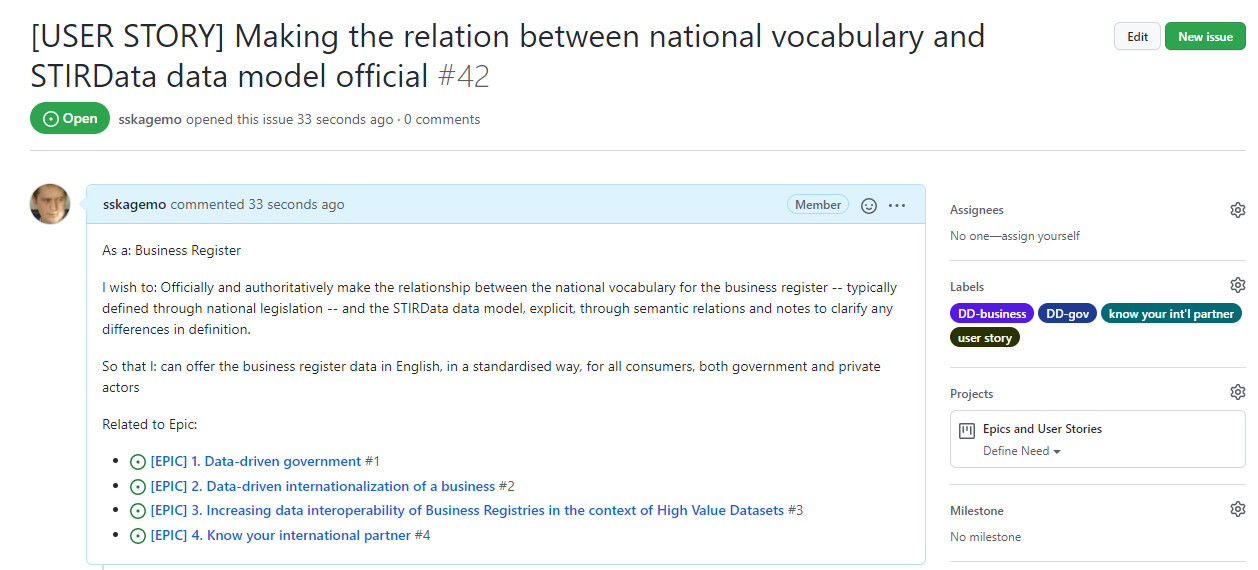
Task: Create a New issue
Action: (x=1205, y=36)
